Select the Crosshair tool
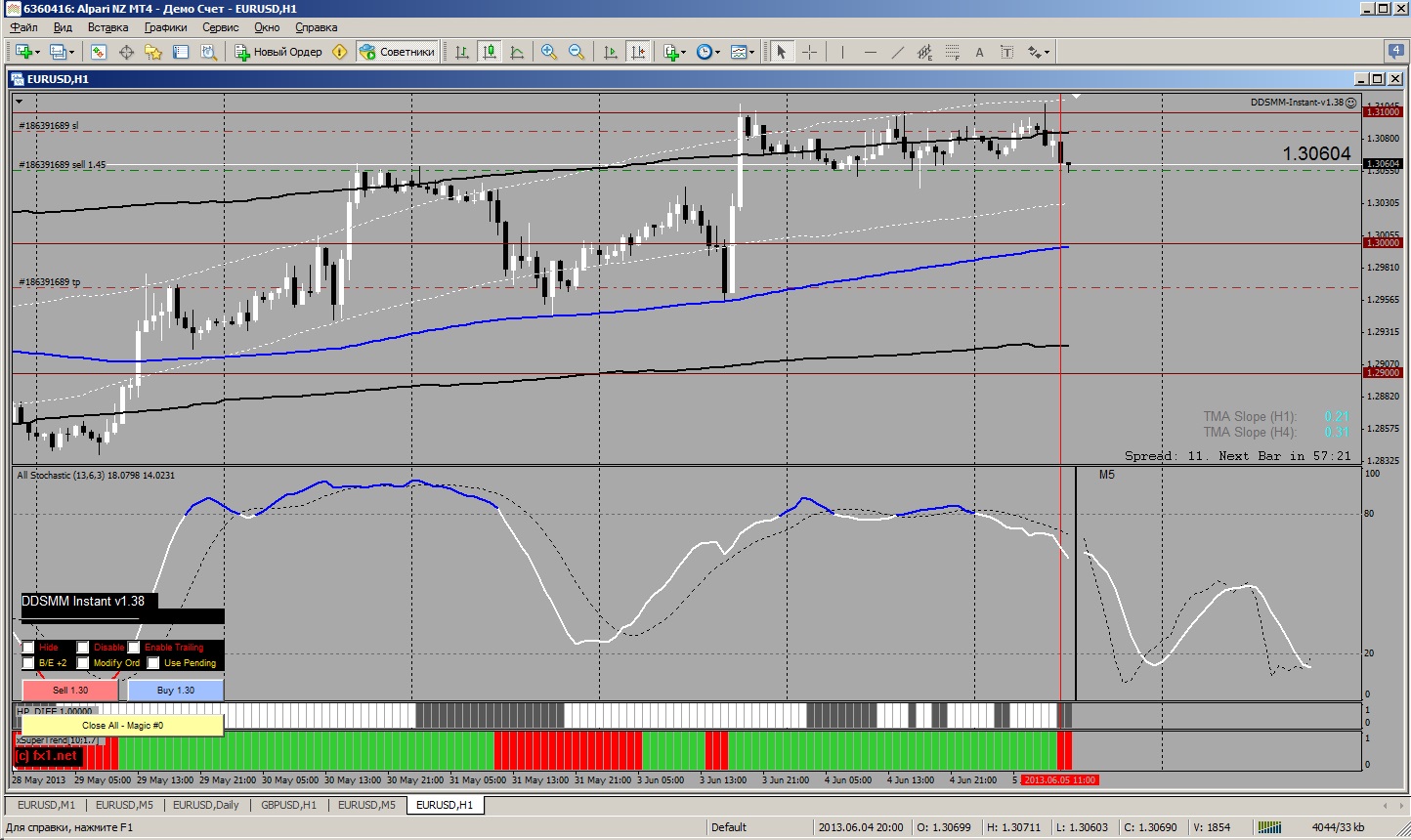The width and height of the screenshot is (1411, 840). point(809,52)
